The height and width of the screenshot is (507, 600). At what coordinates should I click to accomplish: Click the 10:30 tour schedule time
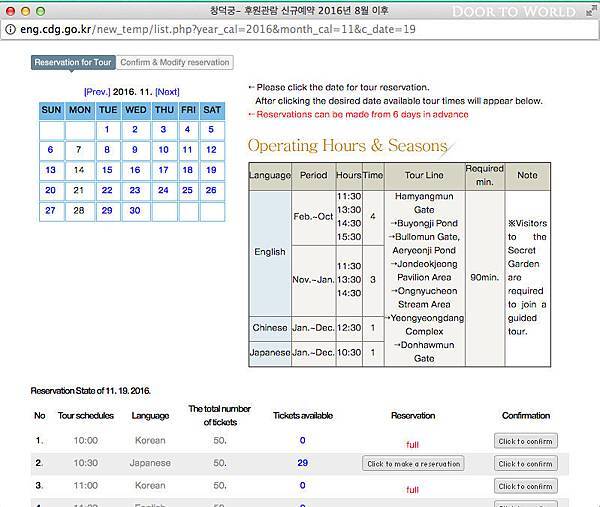click(86, 463)
